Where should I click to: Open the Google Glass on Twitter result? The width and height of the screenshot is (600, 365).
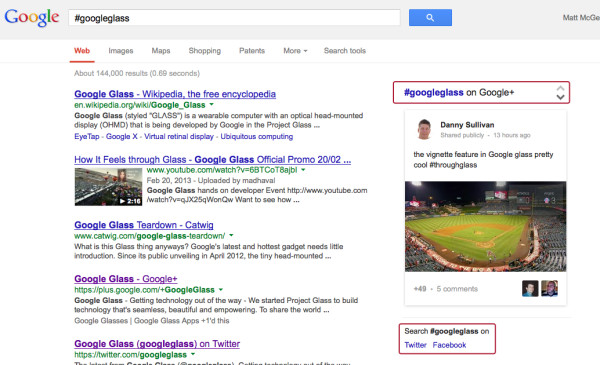coord(157,344)
